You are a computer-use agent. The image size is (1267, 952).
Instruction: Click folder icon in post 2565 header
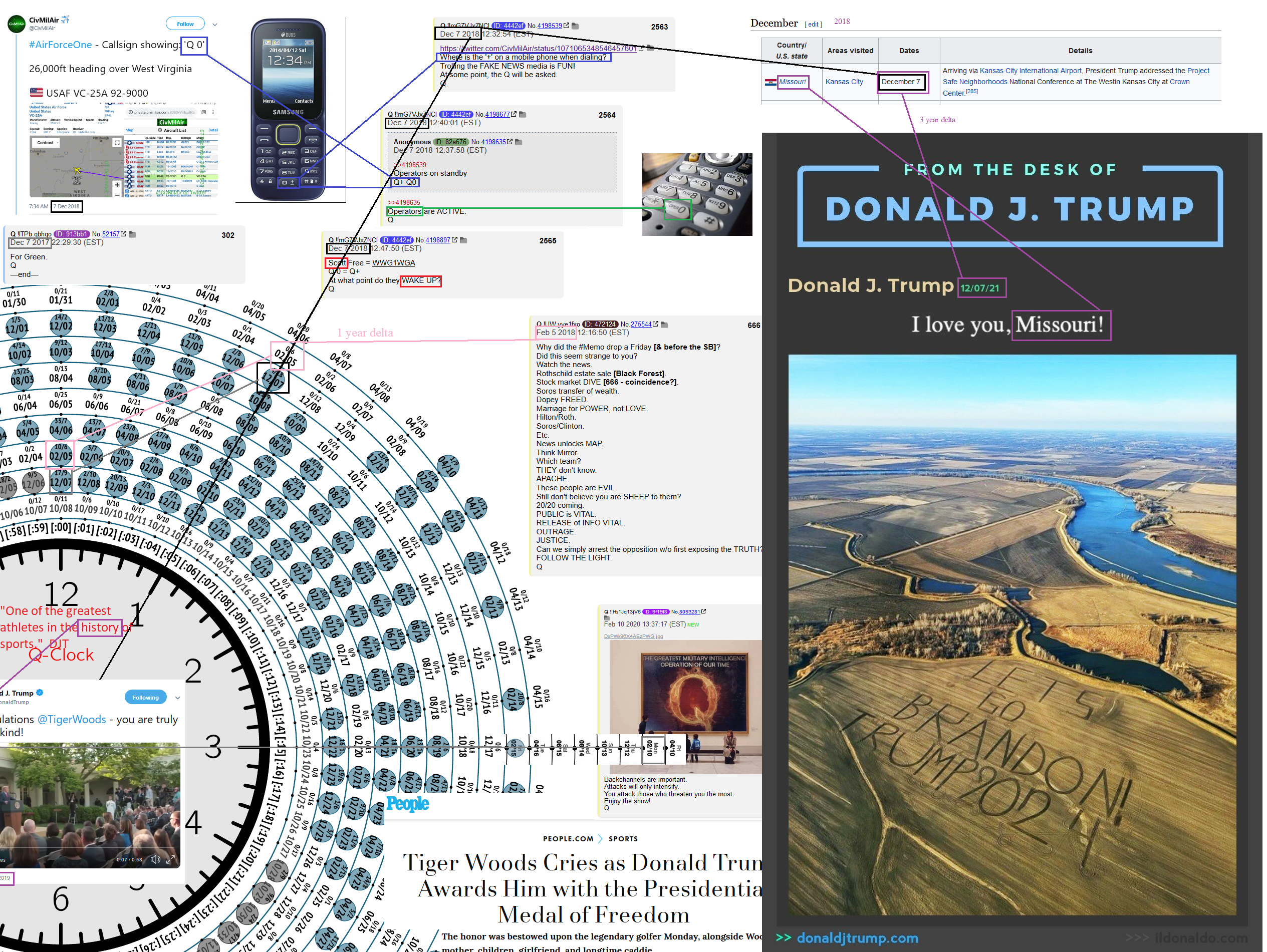point(463,240)
